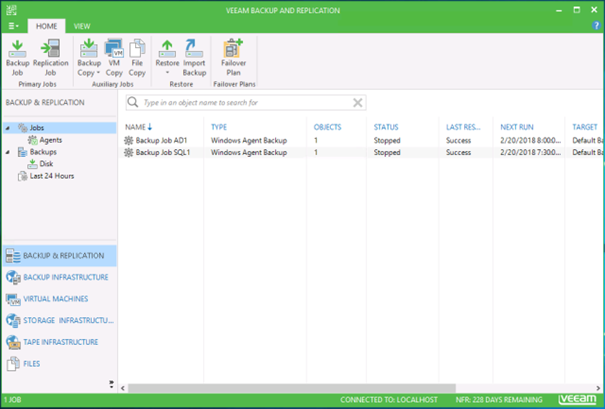Viewport: 605px width, 409px height.
Task: Open the BACKUP INFRASTRUCTURE view
Action: pos(60,277)
